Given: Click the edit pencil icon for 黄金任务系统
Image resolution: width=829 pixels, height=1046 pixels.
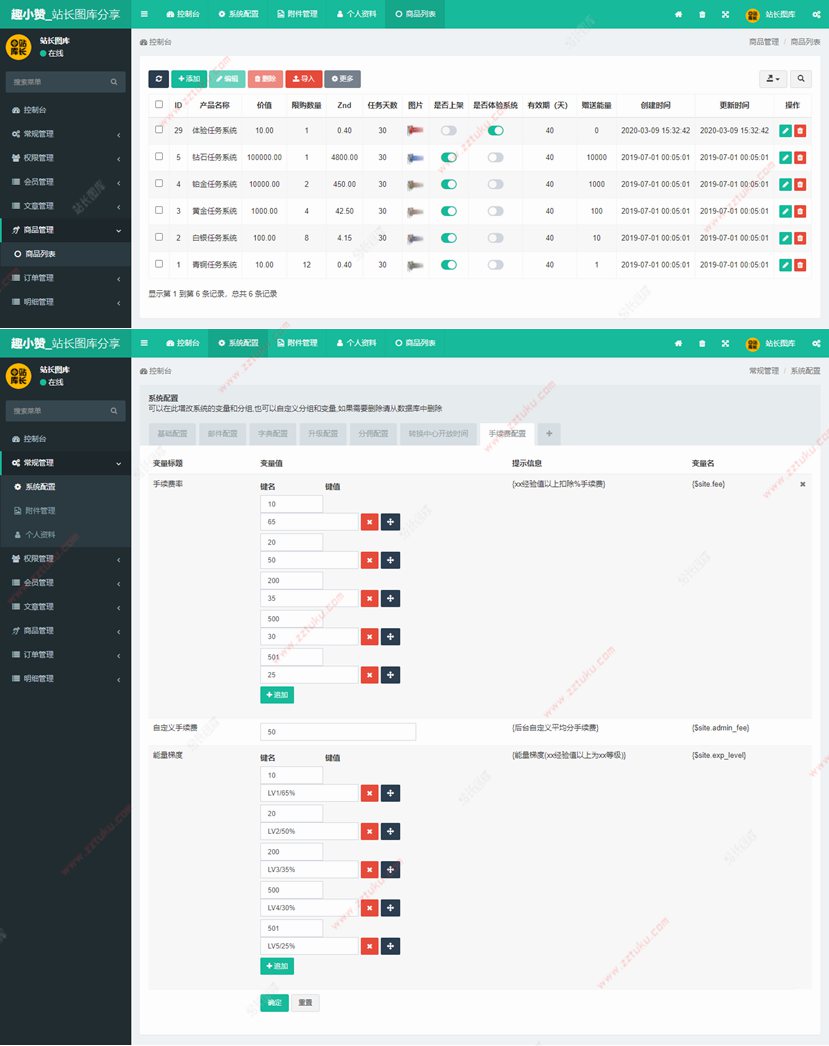Looking at the screenshot, I should click(785, 211).
